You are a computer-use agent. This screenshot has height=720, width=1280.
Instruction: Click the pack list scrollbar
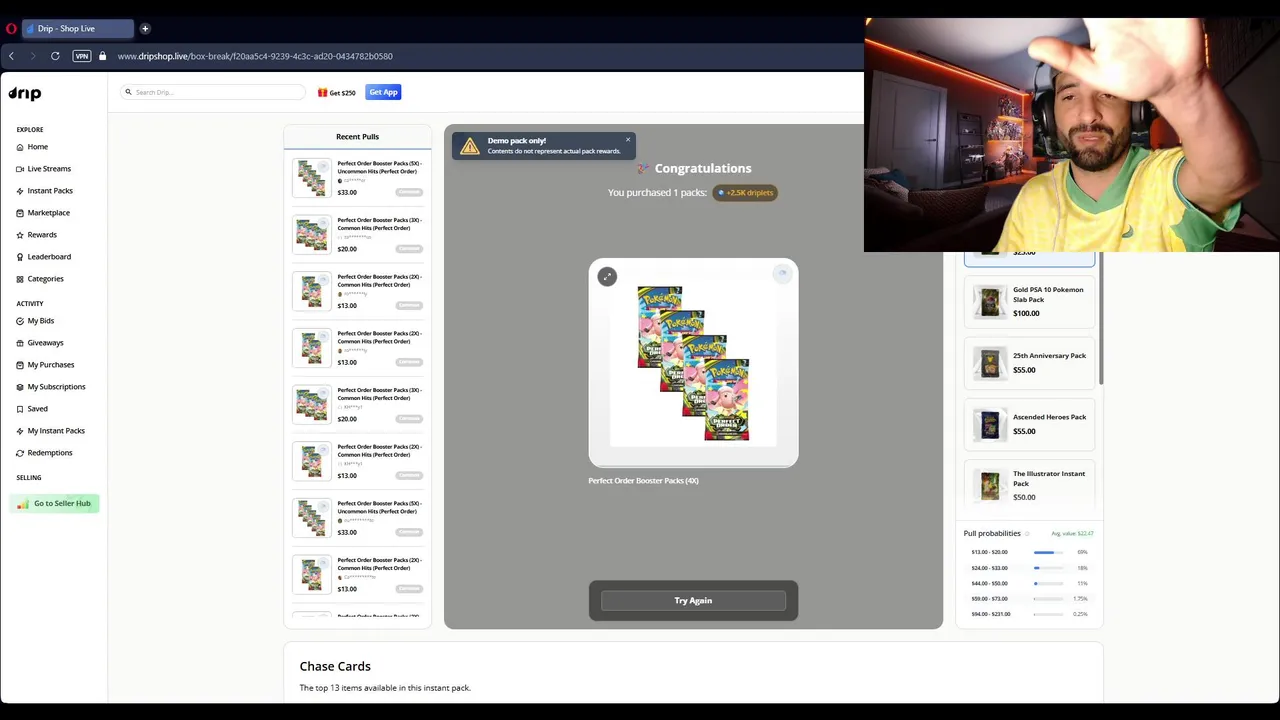click(x=1101, y=320)
